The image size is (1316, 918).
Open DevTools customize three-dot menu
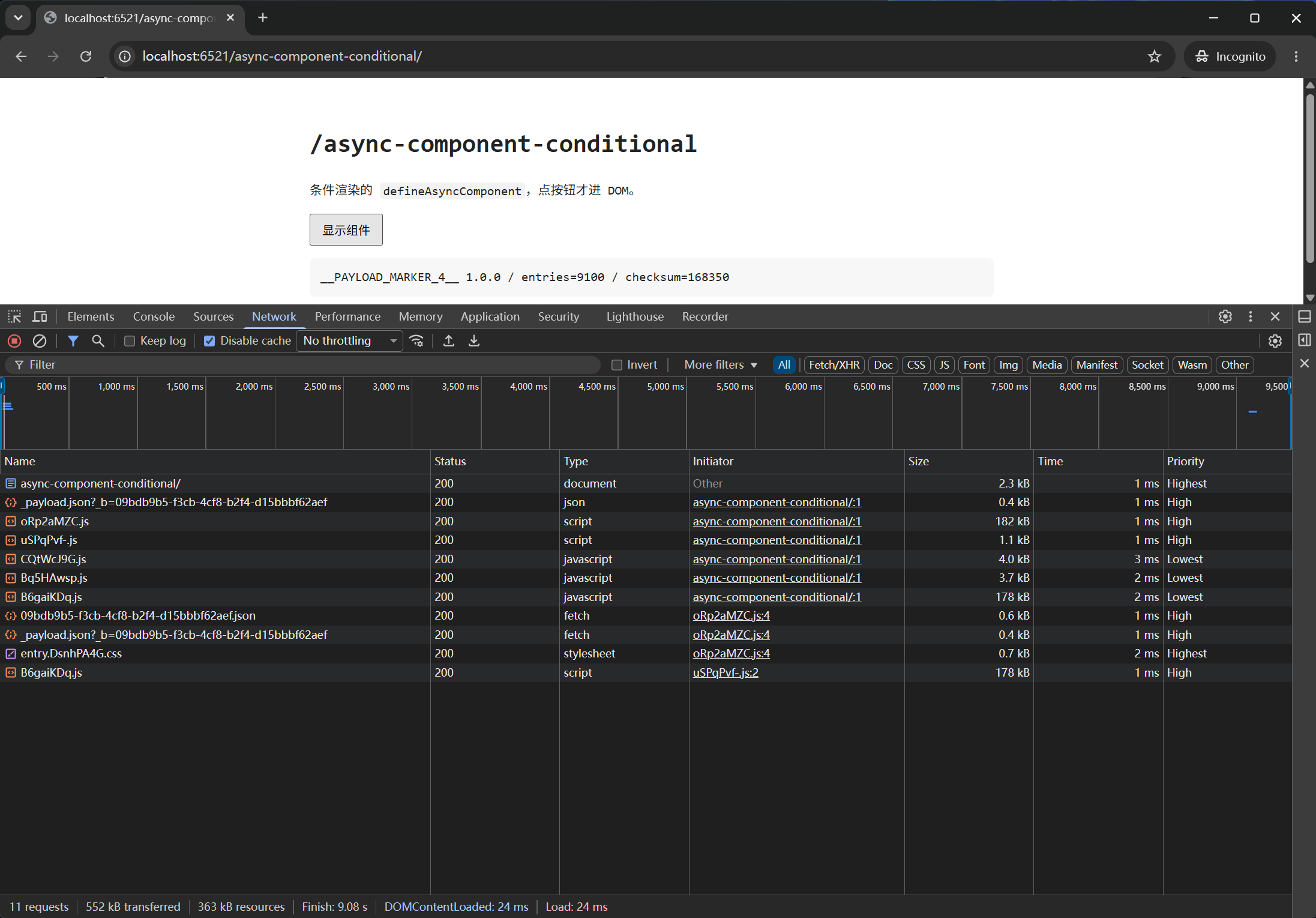pos(1251,316)
